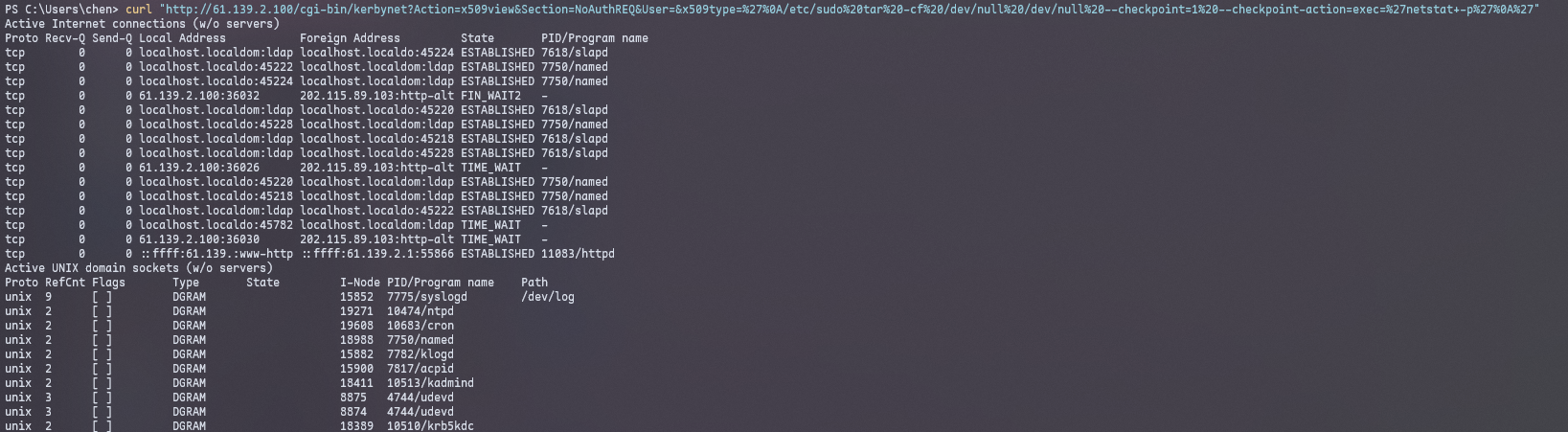Image resolution: width=1568 pixels, height=432 pixels.
Task: Click the URL string after curl
Action: click(x=850, y=10)
